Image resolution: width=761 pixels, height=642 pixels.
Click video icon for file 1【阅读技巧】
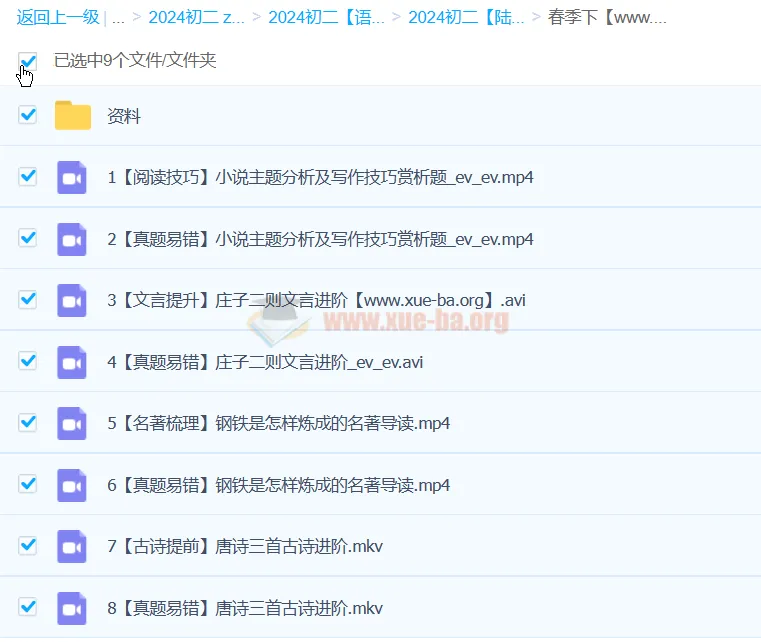coord(72,177)
